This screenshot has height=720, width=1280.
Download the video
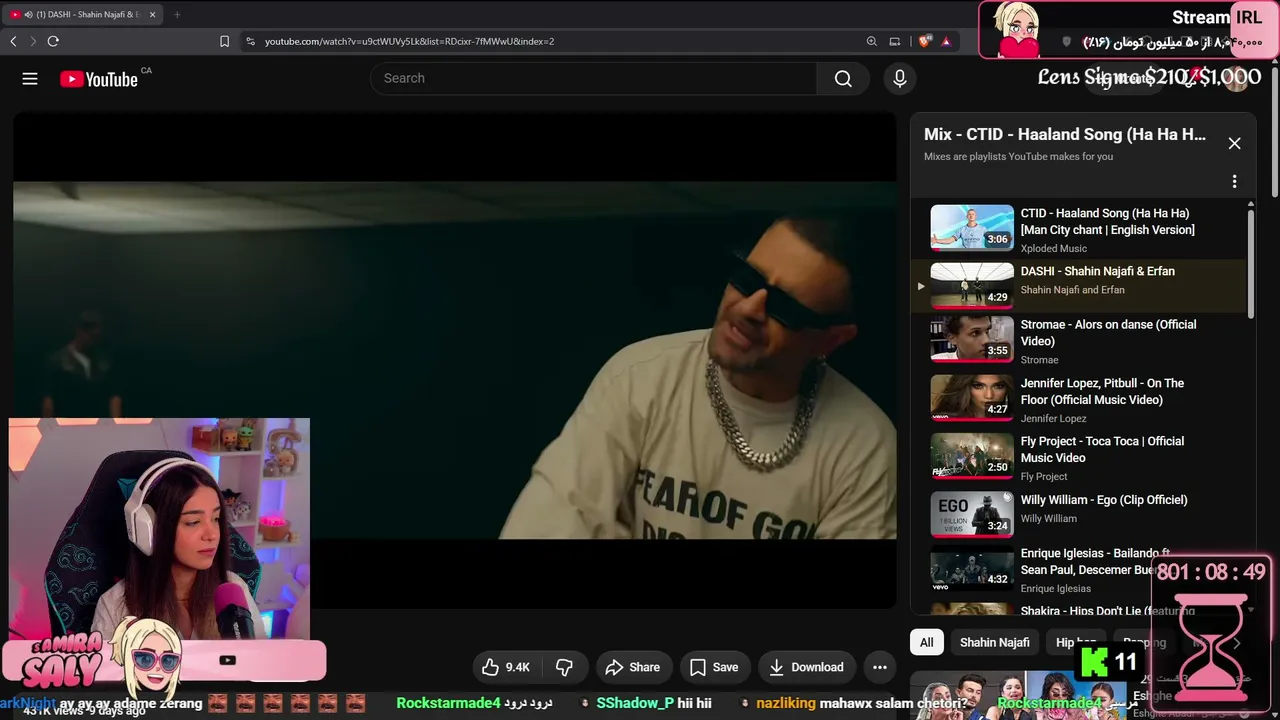806,667
